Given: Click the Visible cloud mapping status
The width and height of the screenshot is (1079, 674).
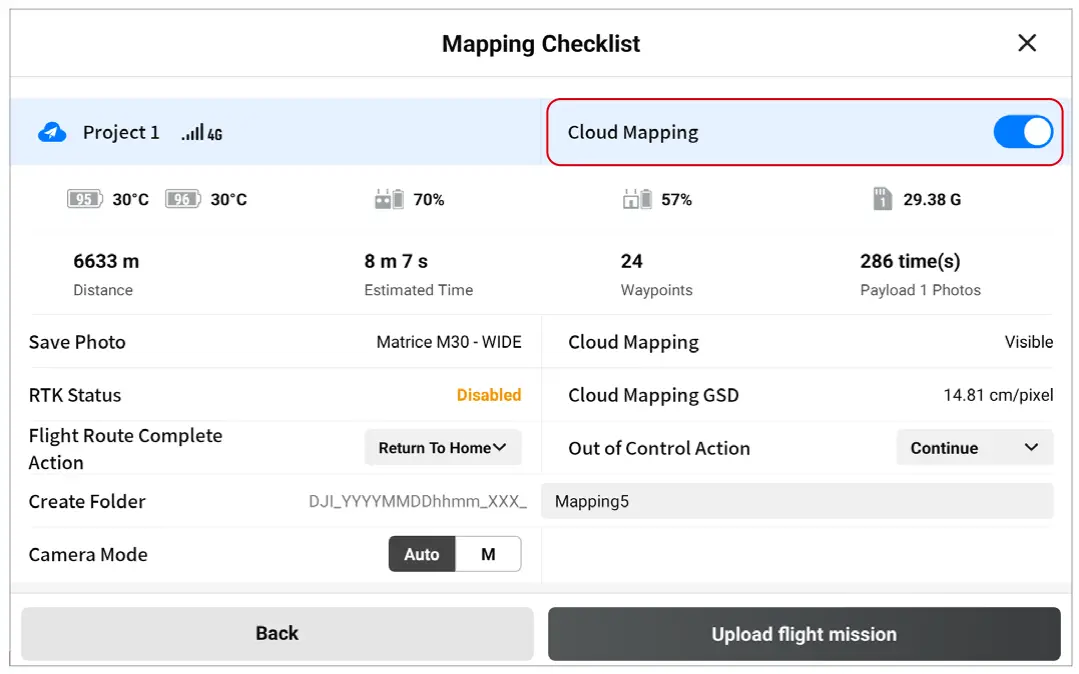Looking at the screenshot, I should click(x=1029, y=342).
